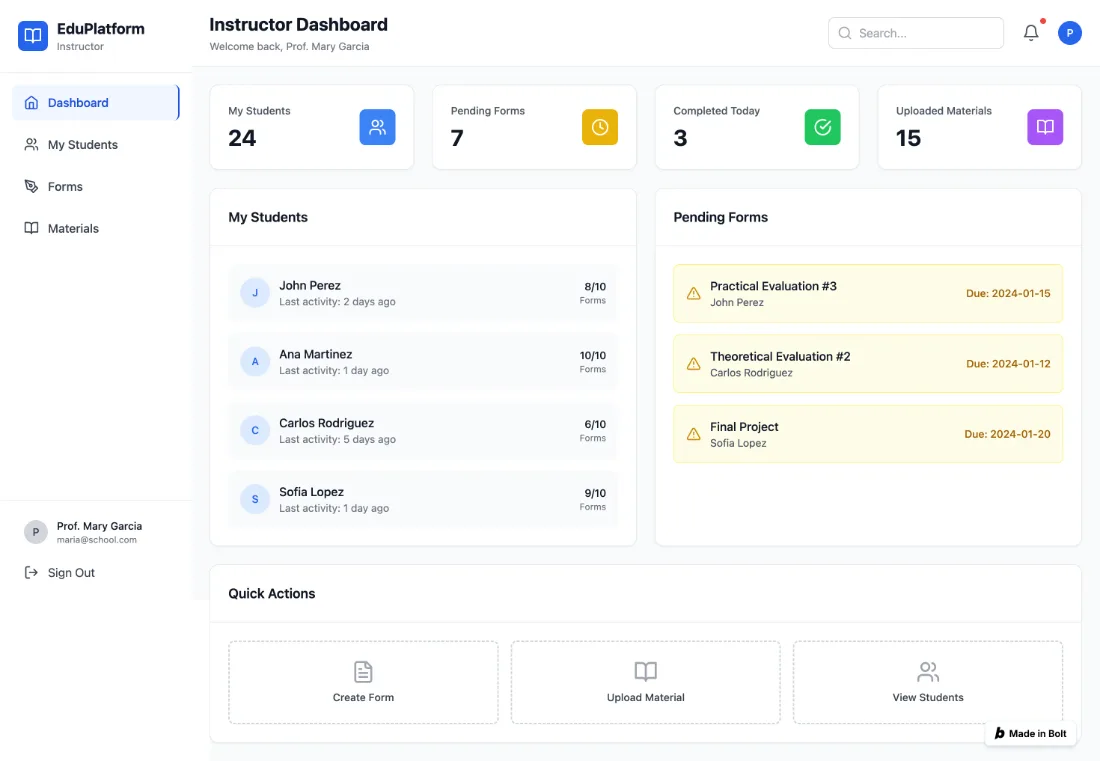
Task: Click the Pending Forms stat count 7
Action: click(457, 138)
